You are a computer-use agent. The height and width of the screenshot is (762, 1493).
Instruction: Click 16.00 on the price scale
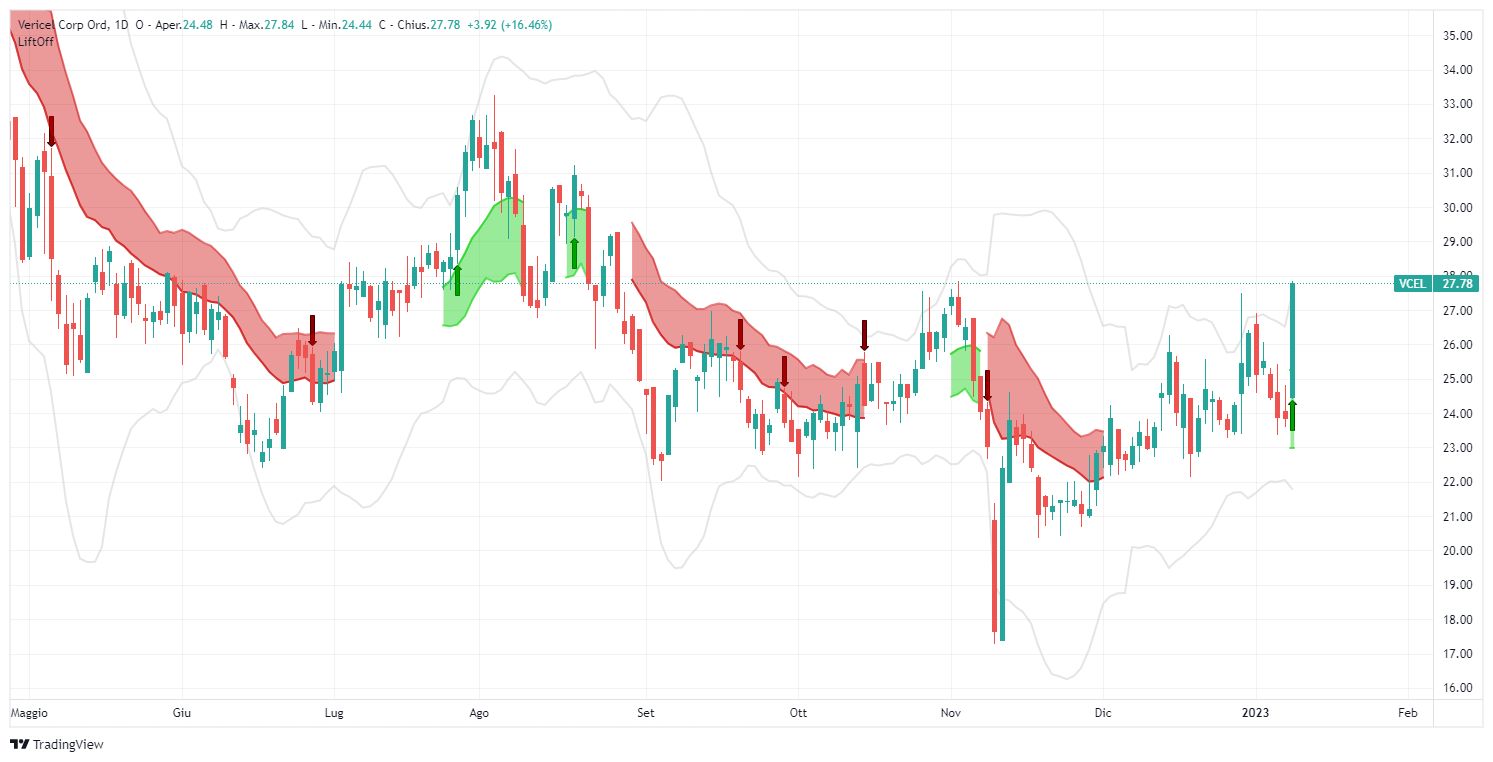(x=1457, y=688)
